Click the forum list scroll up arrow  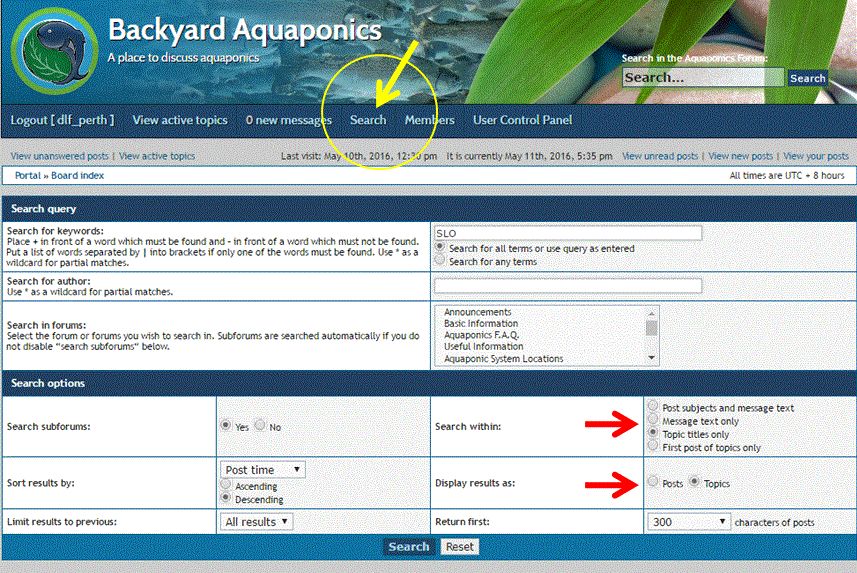(651, 313)
